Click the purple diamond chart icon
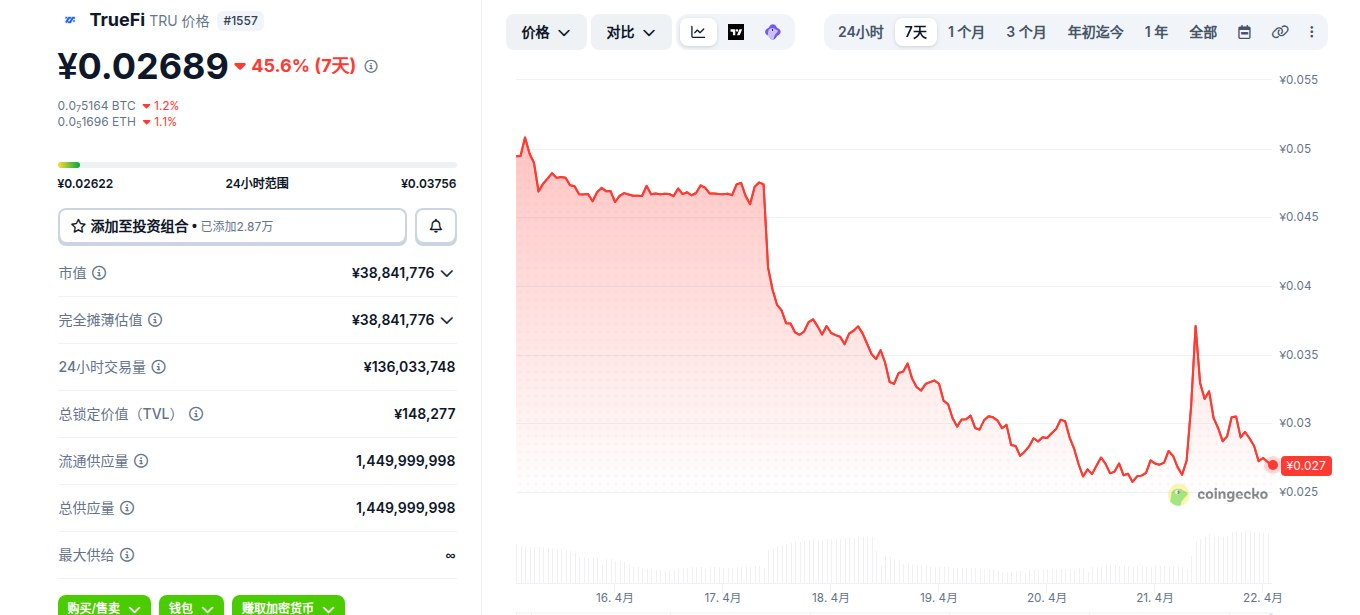Screen dimensions: 1360x615 coord(772,32)
